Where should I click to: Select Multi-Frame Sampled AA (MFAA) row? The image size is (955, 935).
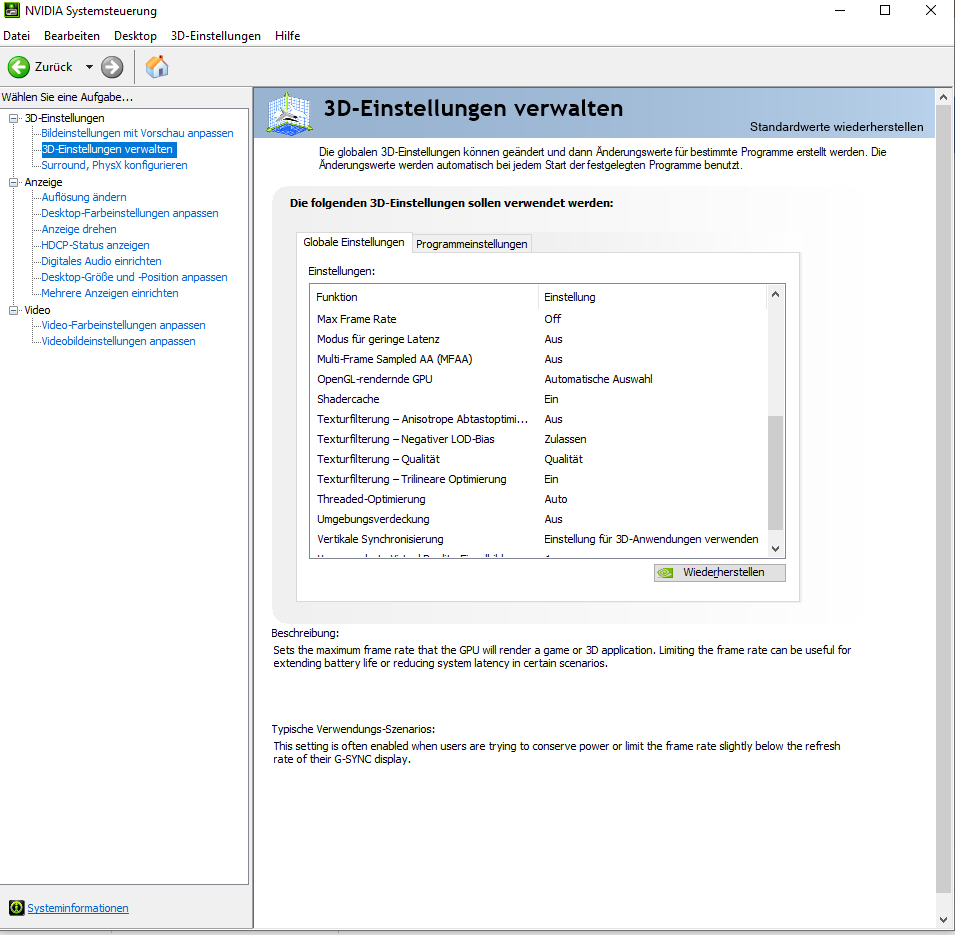tap(538, 359)
